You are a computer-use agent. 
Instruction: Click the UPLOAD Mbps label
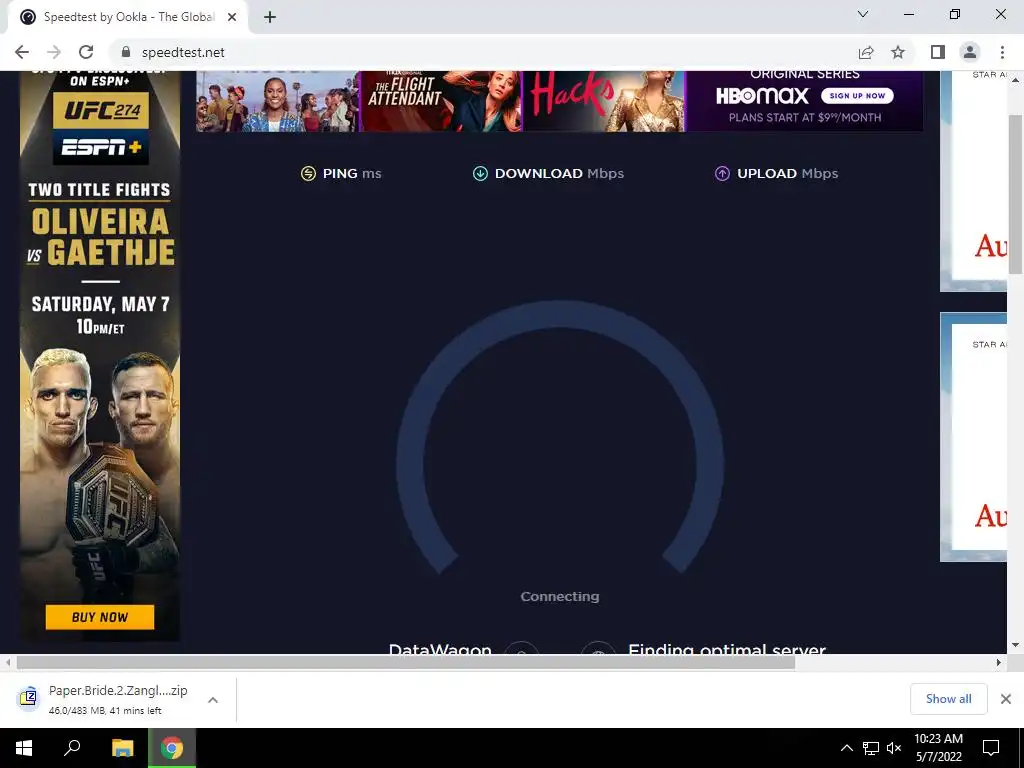click(788, 173)
